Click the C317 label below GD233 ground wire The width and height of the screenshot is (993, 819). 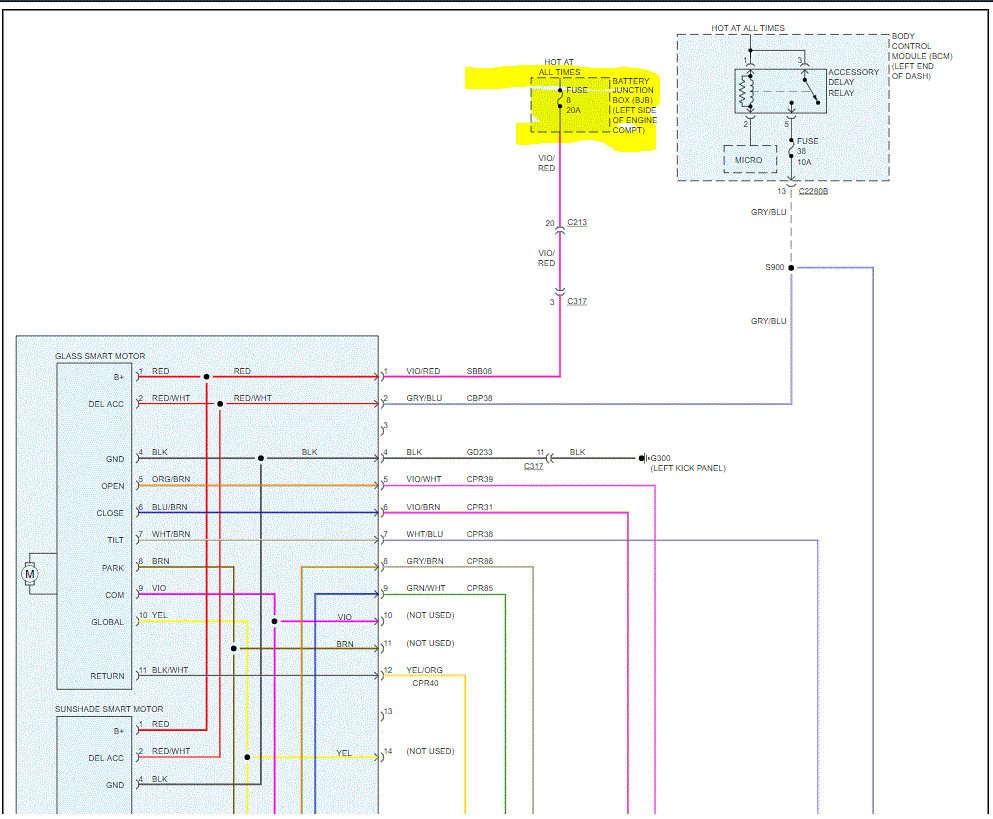click(x=534, y=466)
